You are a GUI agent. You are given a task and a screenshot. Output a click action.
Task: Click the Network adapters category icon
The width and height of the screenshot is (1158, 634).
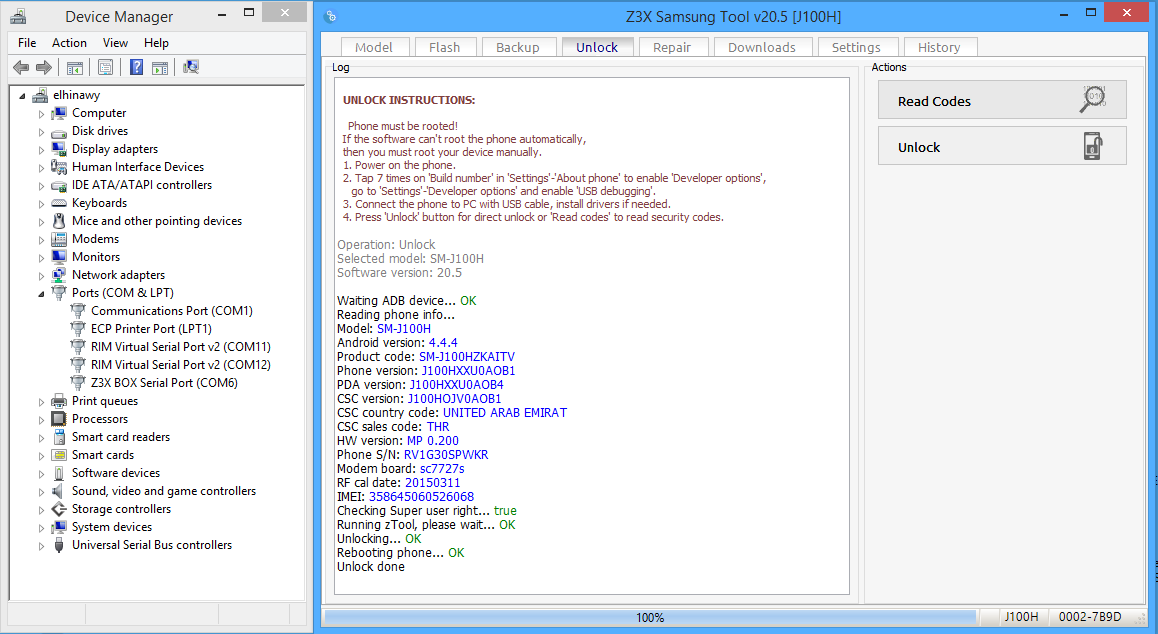59,275
